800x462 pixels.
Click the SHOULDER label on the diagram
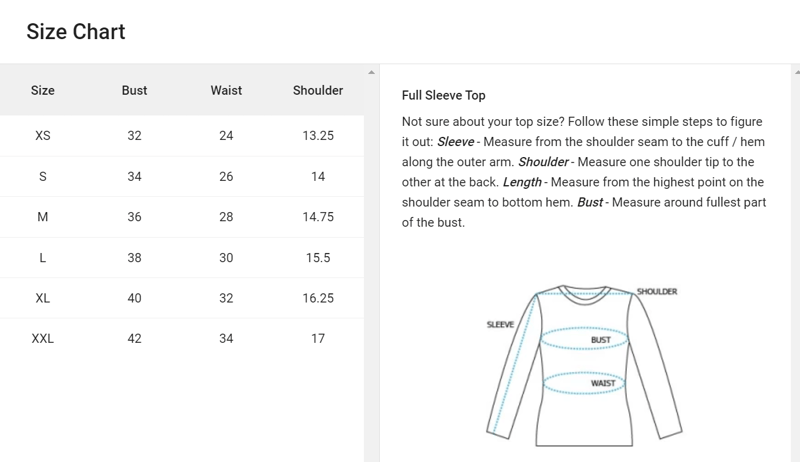[x=657, y=292]
